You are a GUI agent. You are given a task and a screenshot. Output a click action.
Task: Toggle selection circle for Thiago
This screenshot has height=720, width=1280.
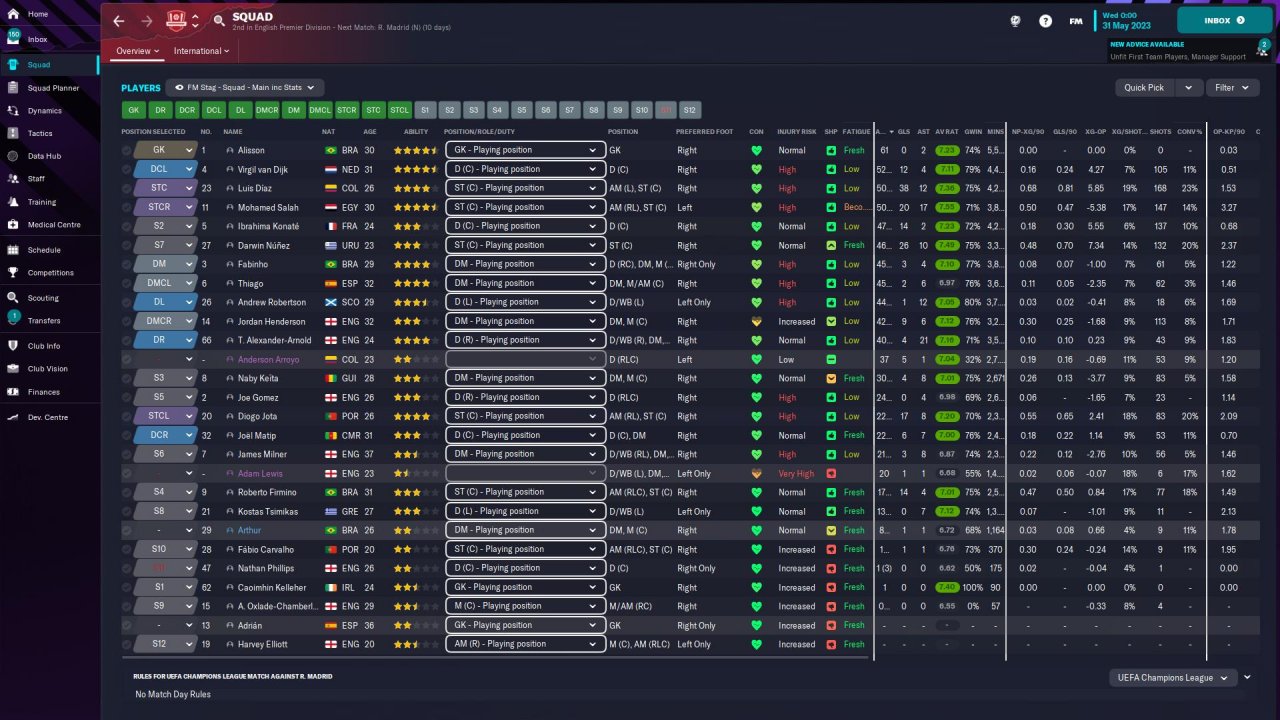point(126,283)
